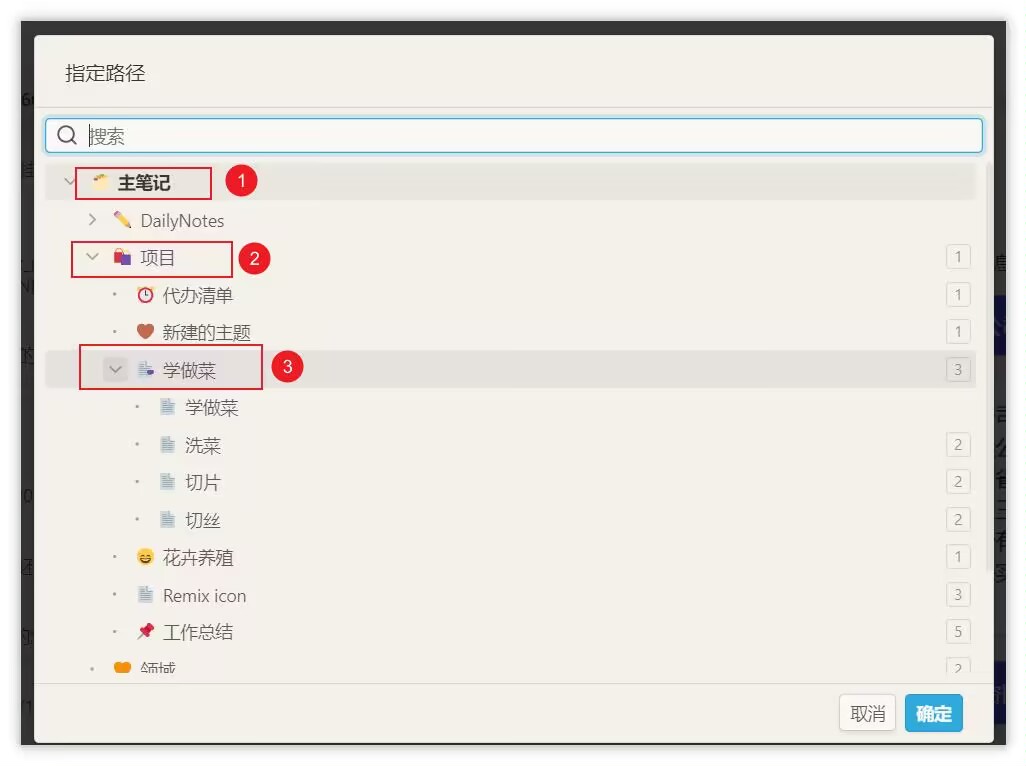Screen dimensions: 1026x766
Task: Click the Remix icon document icon
Action: coord(145,595)
